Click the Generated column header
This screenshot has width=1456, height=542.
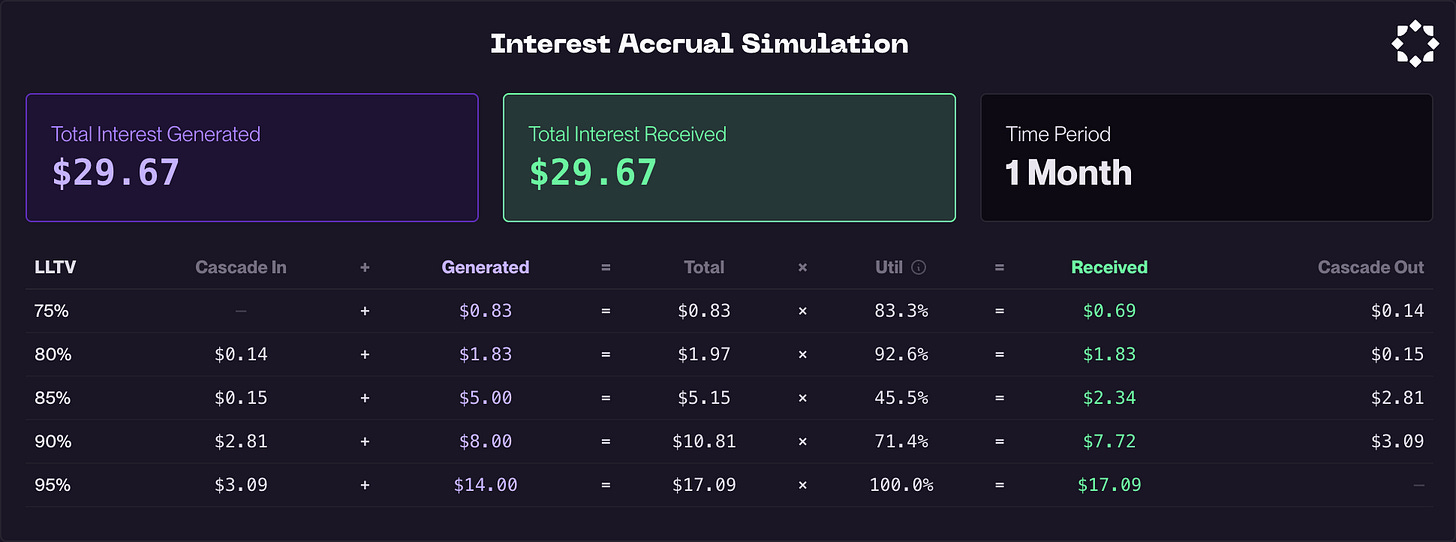click(486, 267)
